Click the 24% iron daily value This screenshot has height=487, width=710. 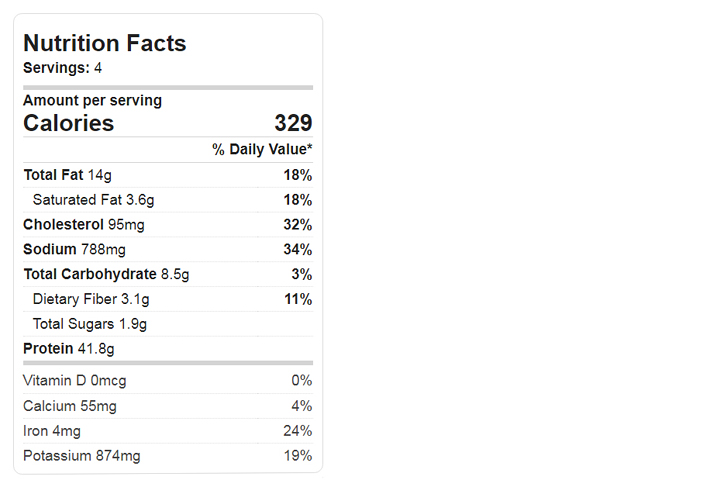click(x=297, y=431)
